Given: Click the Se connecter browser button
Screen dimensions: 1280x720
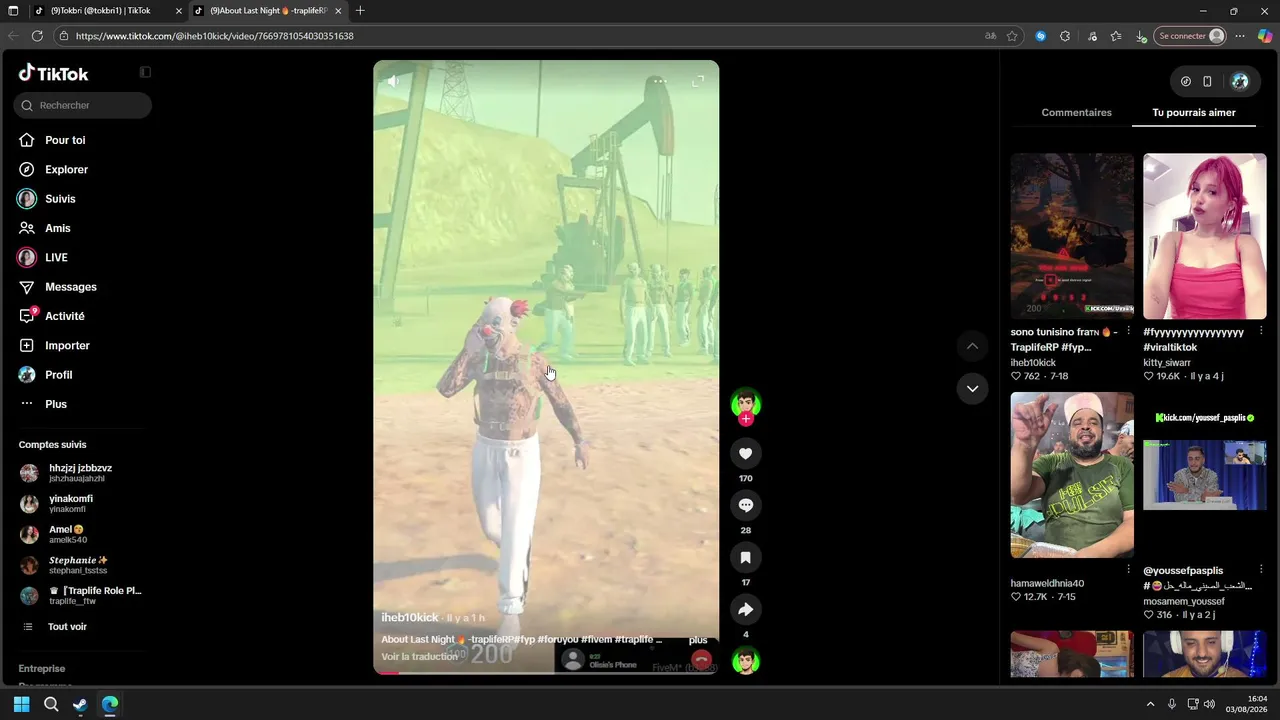Looking at the screenshot, I should coord(1190,36).
